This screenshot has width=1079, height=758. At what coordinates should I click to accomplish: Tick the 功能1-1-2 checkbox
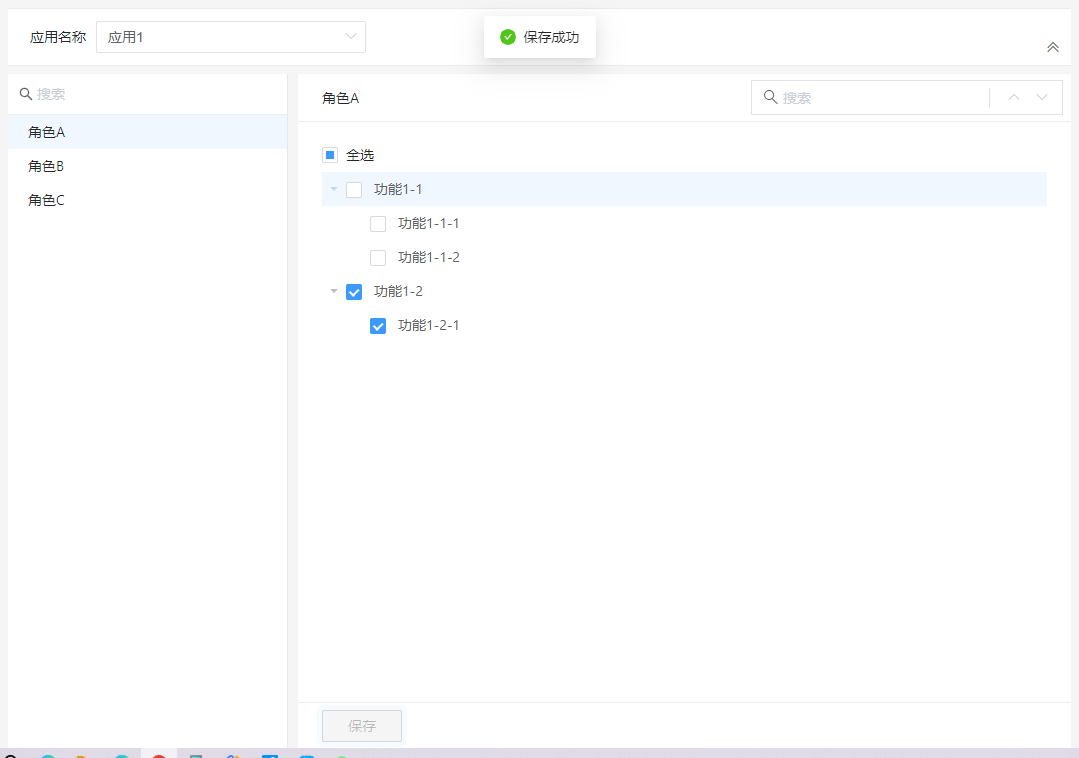click(x=378, y=258)
